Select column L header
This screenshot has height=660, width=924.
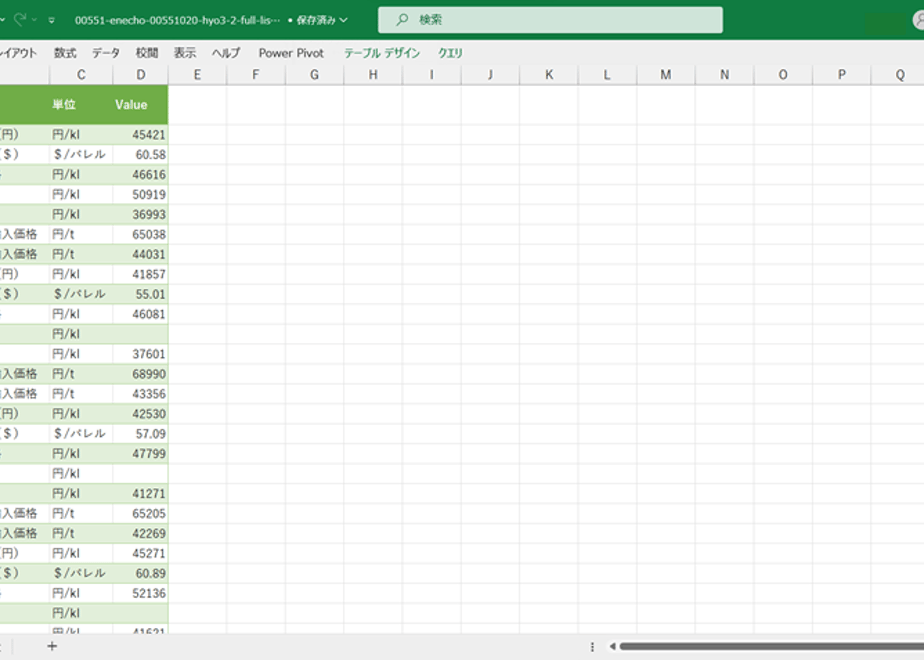tap(608, 75)
